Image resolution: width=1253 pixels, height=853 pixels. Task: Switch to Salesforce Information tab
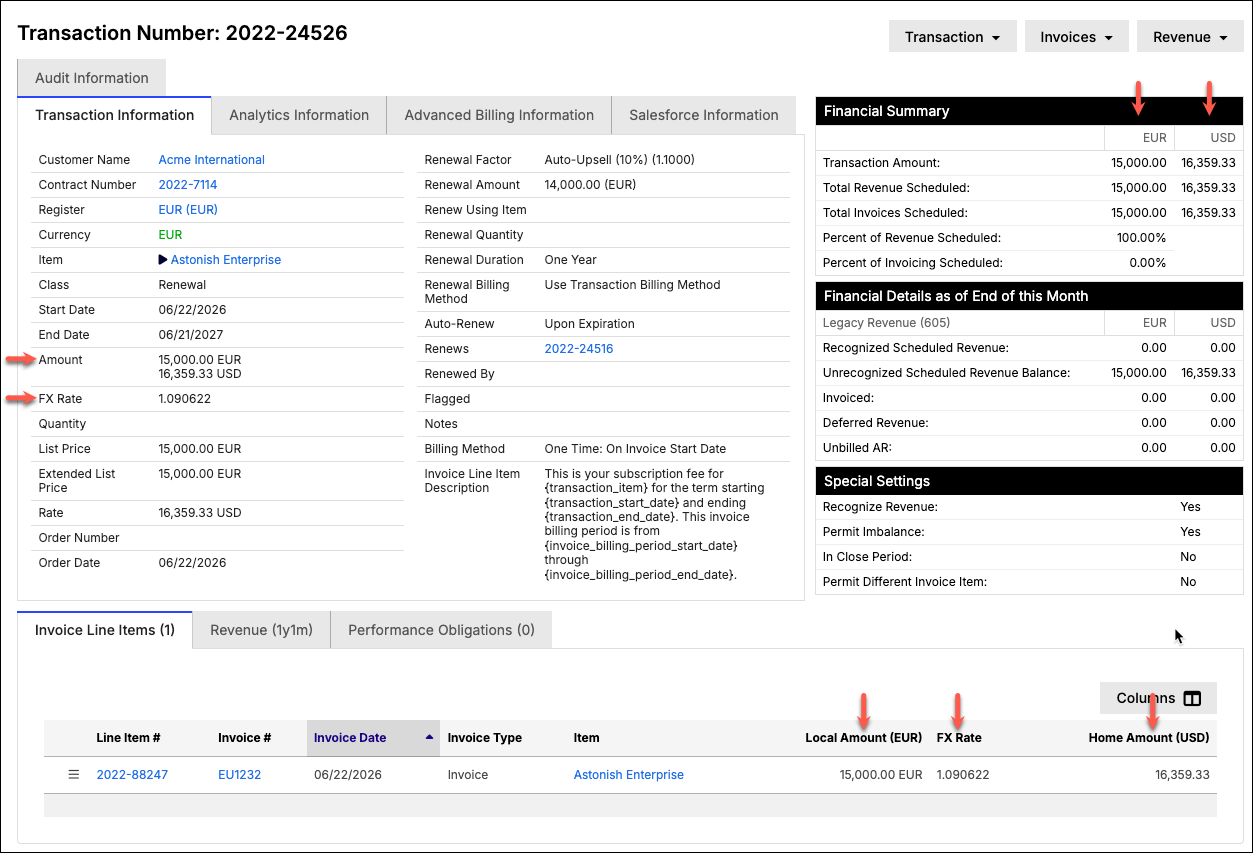point(704,115)
